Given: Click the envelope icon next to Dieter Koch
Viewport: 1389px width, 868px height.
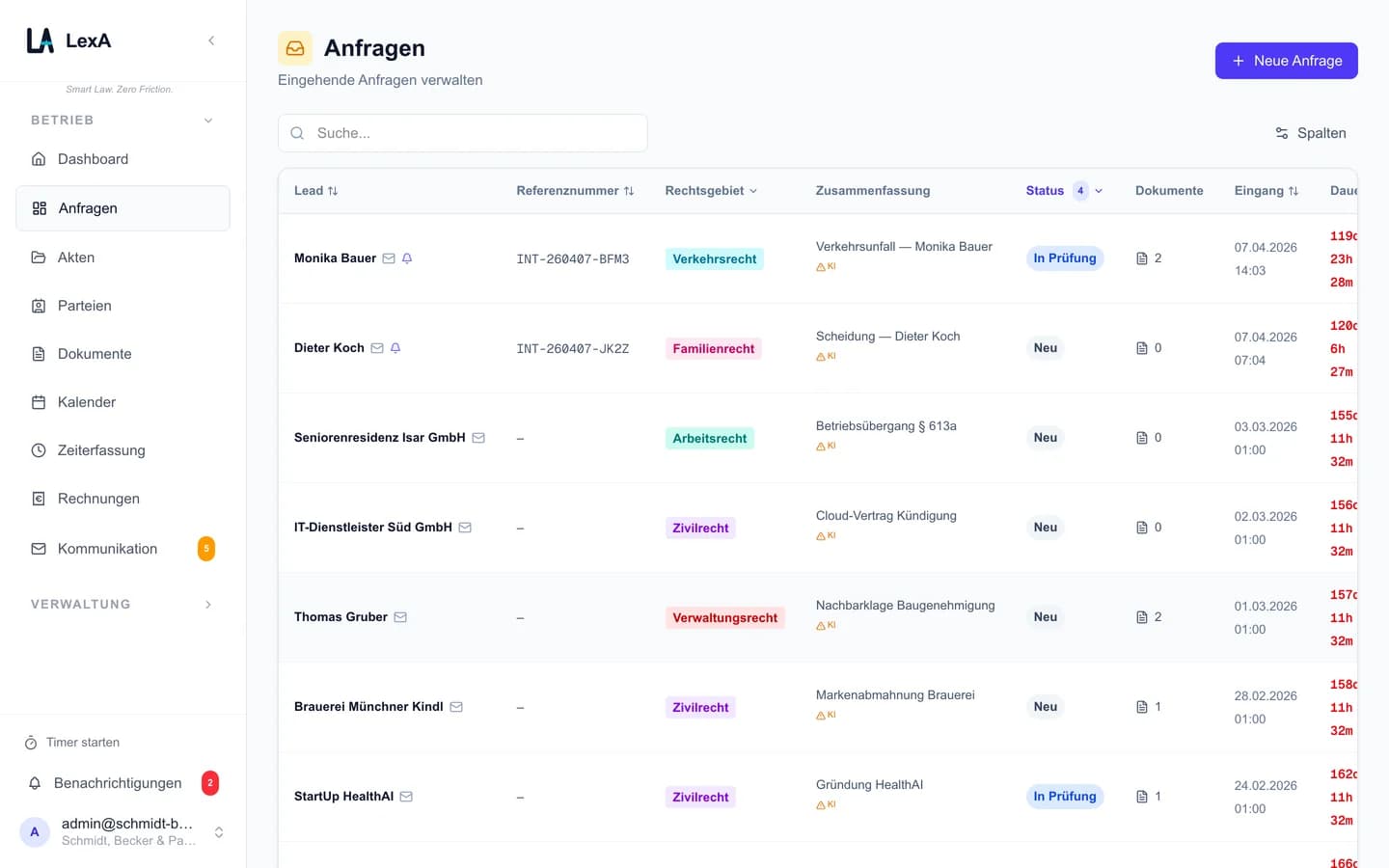Looking at the screenshot, I should click(x=377, y=348).
